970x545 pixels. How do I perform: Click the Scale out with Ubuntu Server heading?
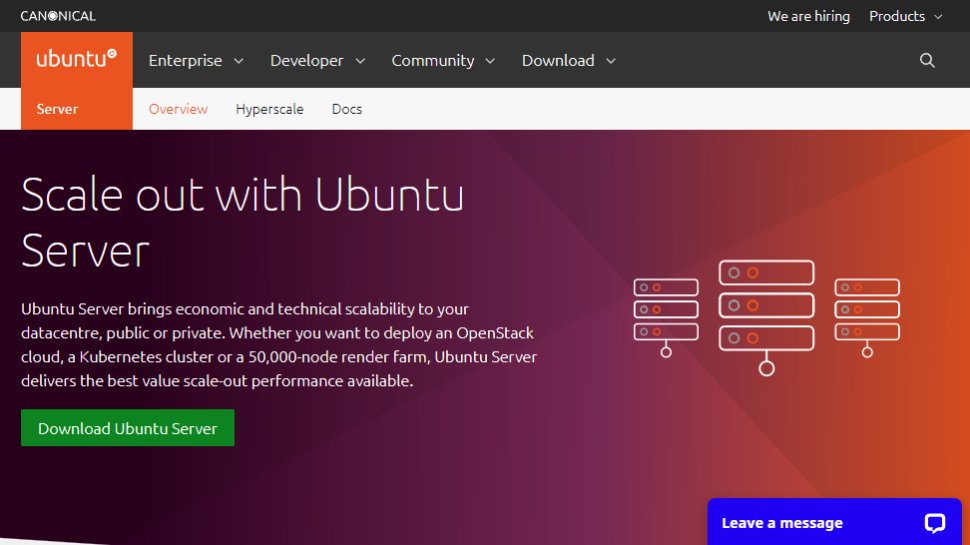pos(242,222)
